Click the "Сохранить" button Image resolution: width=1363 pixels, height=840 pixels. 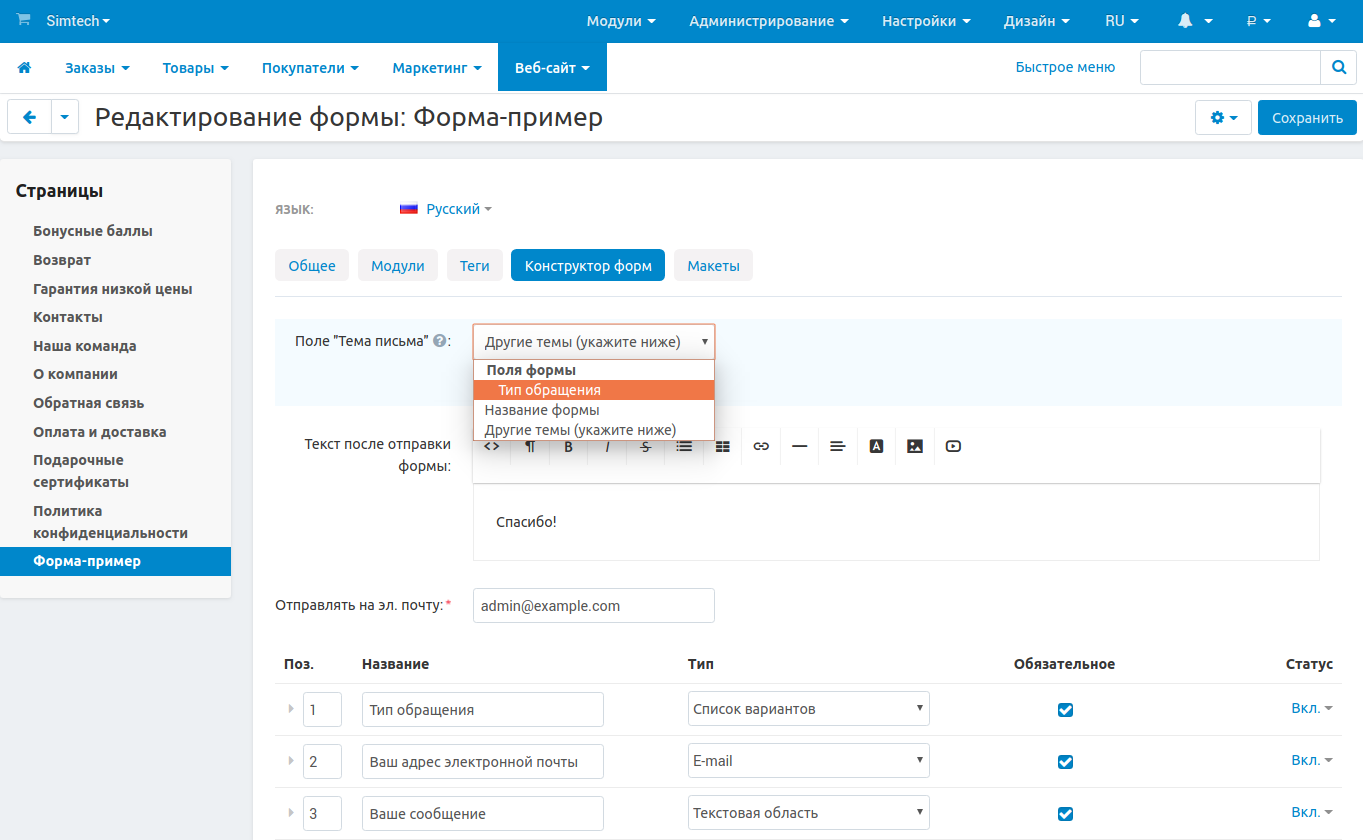click(x=1306, y=118)
